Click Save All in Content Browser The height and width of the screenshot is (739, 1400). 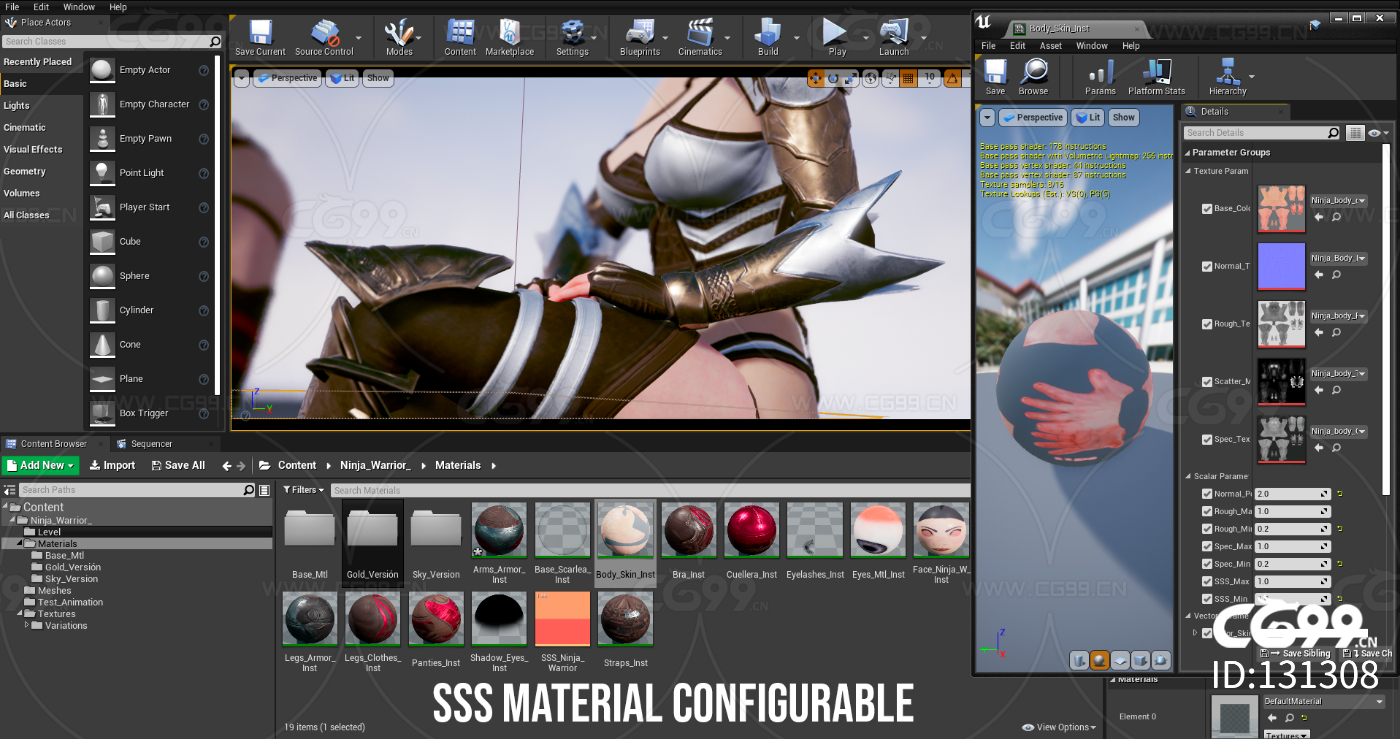tap(178, 465)
